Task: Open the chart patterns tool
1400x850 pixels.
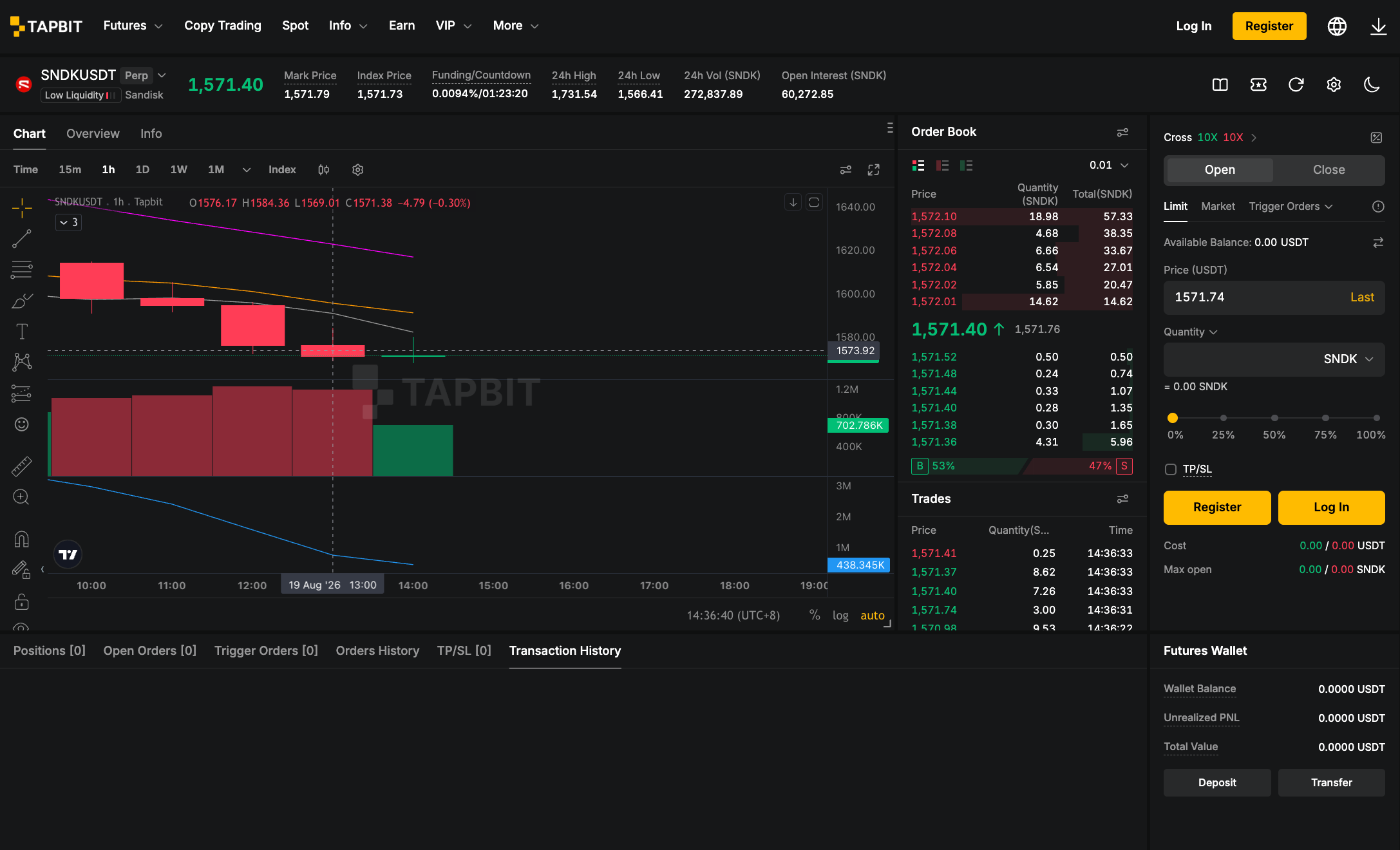Action: [x=22, y=362]
